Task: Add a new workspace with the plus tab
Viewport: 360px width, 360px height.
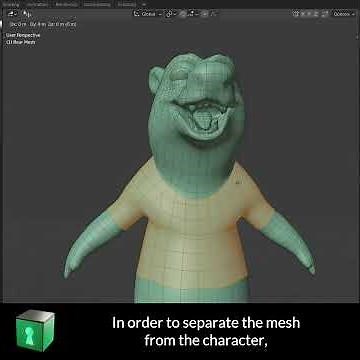Action: tap(144, 4)
